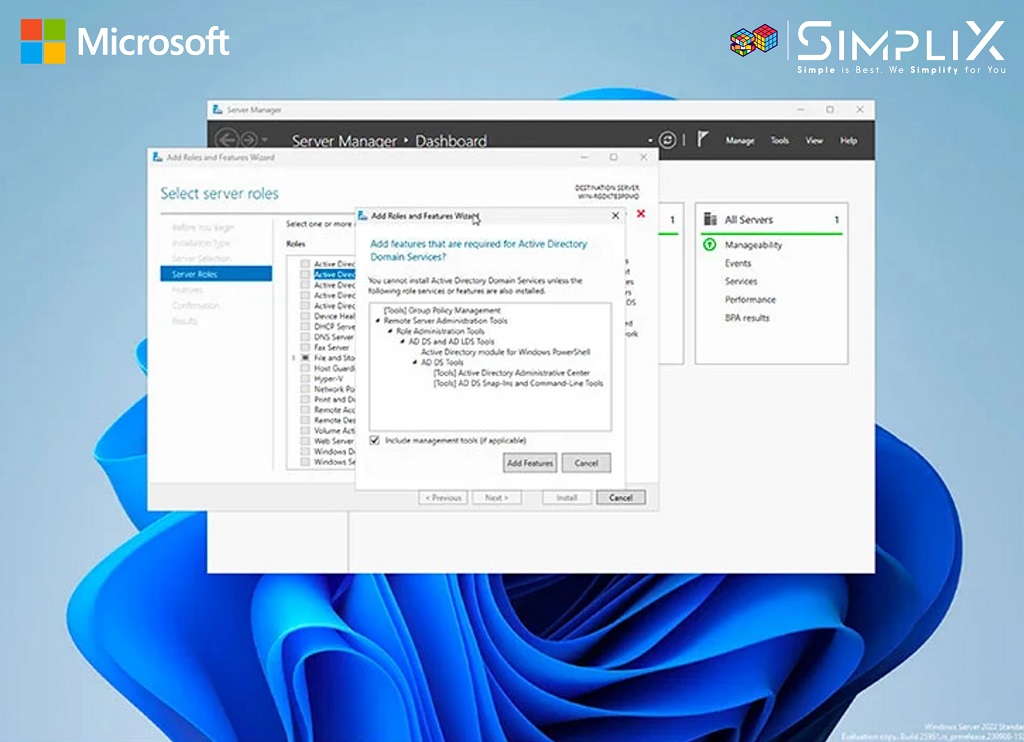
Task: Collapse the AD DS Tools node
Action: (415, 362)
